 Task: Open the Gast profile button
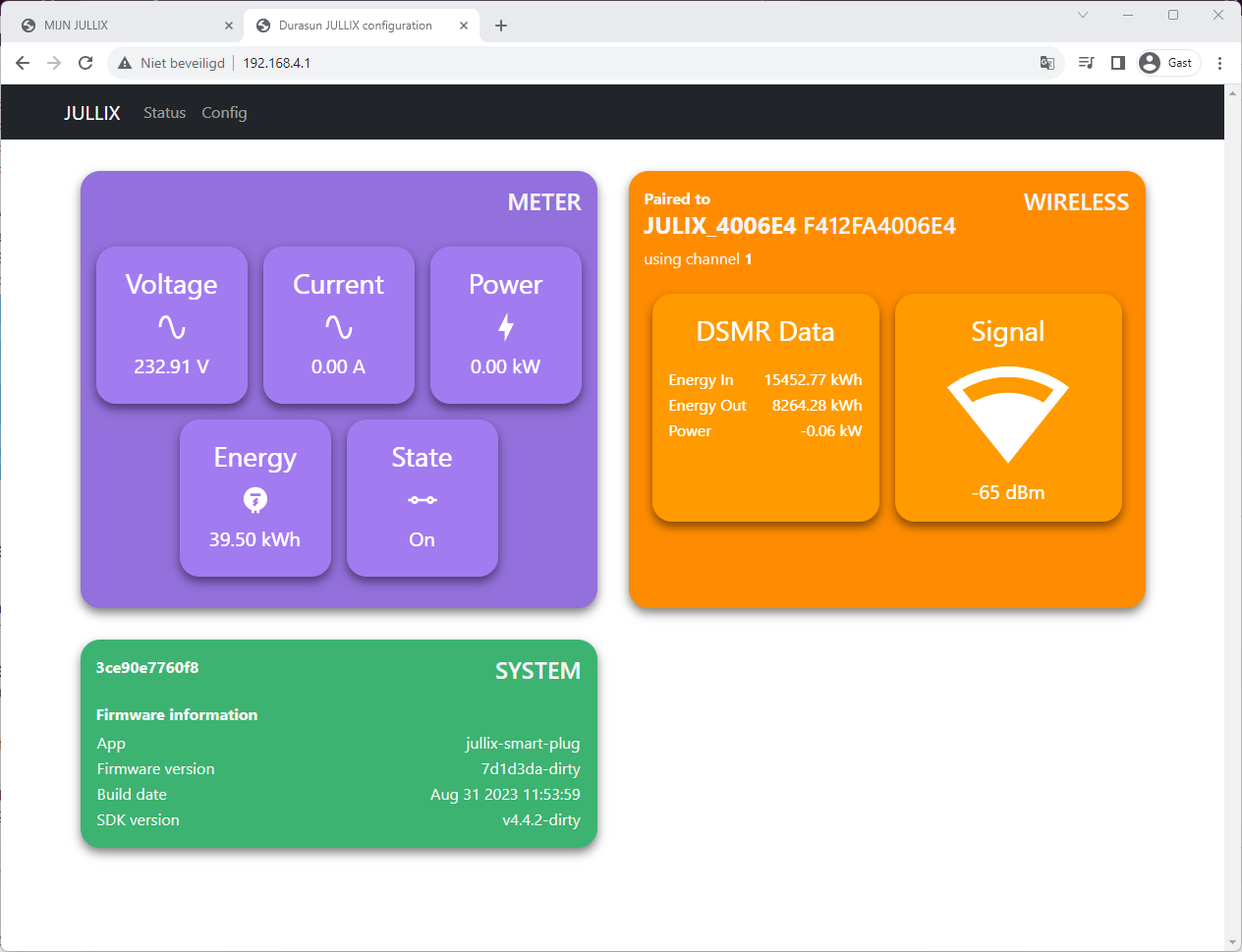[x=1168, y=63]
